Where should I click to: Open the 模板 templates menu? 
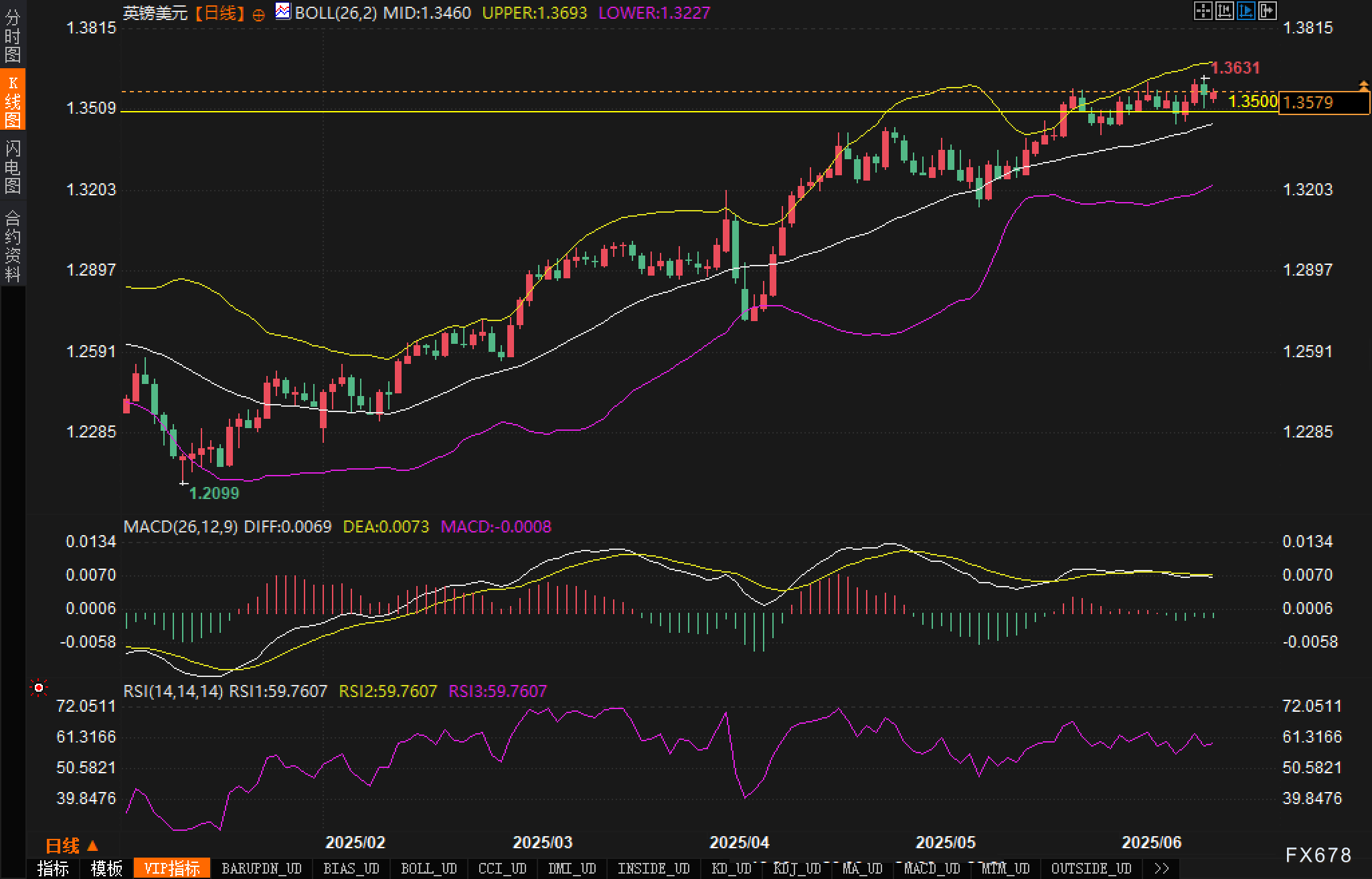coord(106,868)
